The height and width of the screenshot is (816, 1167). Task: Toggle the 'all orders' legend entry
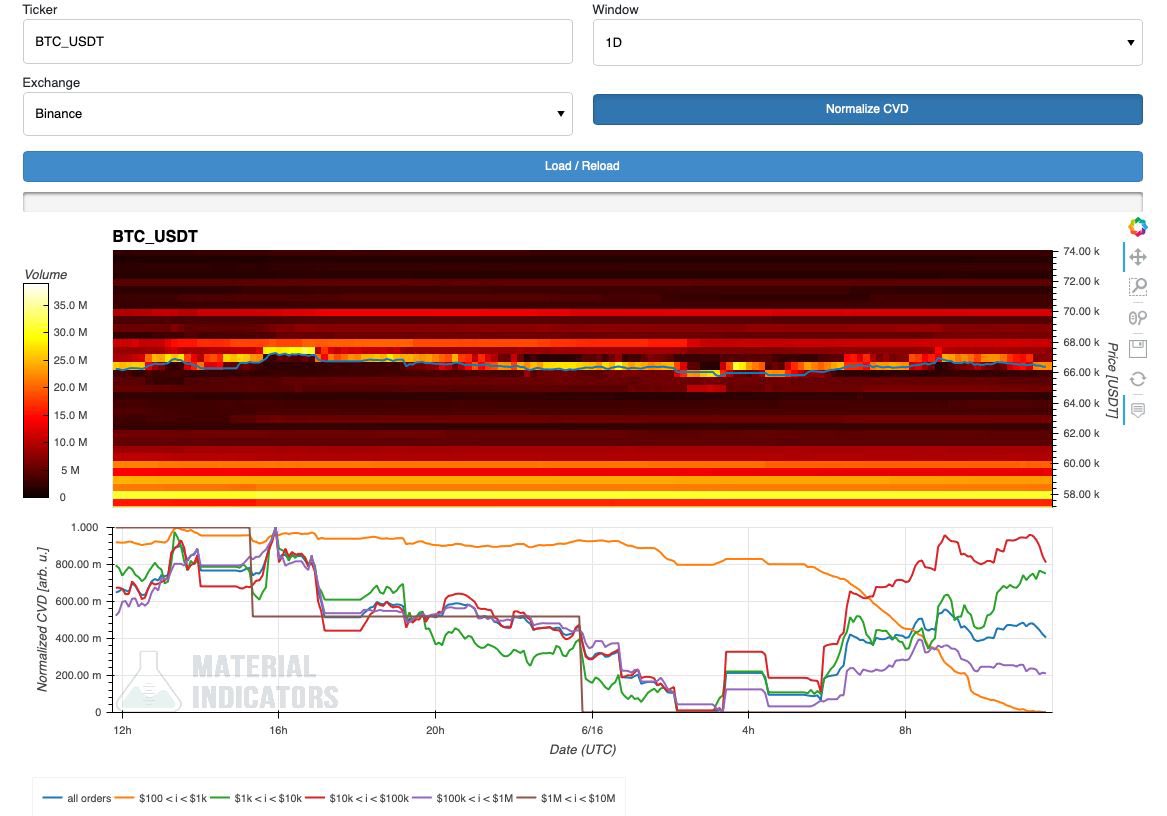click(x=77, y=798)
